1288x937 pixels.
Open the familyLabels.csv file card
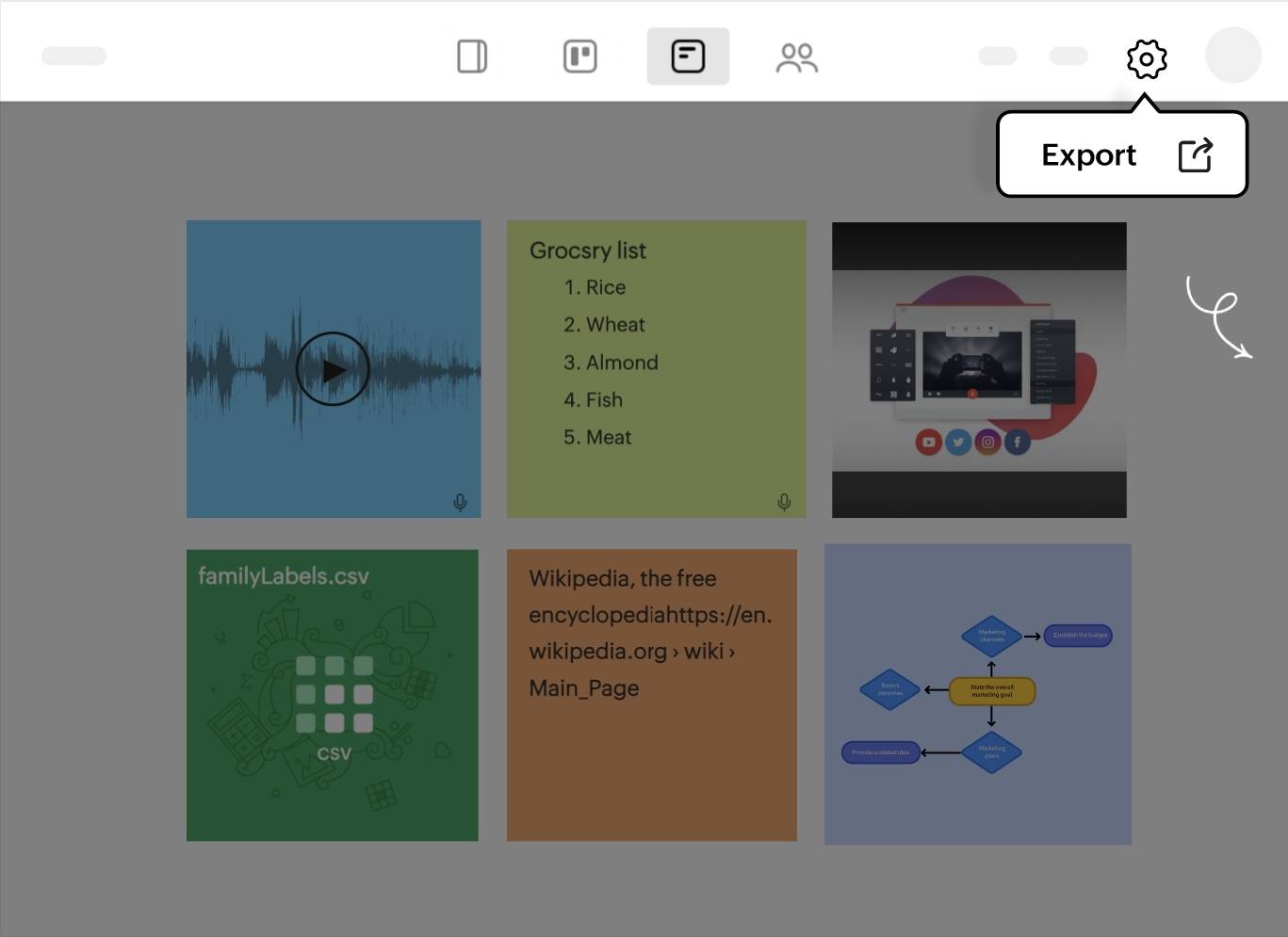coord(283,576)
